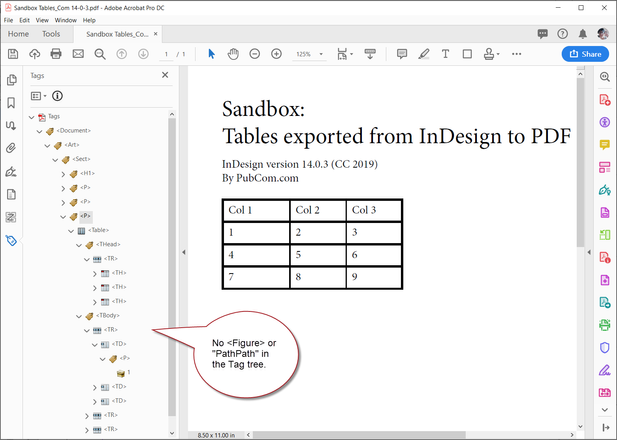Activate the Hand pan tool
The height and width of the screenshot is (440, 617).
(233, 54)
